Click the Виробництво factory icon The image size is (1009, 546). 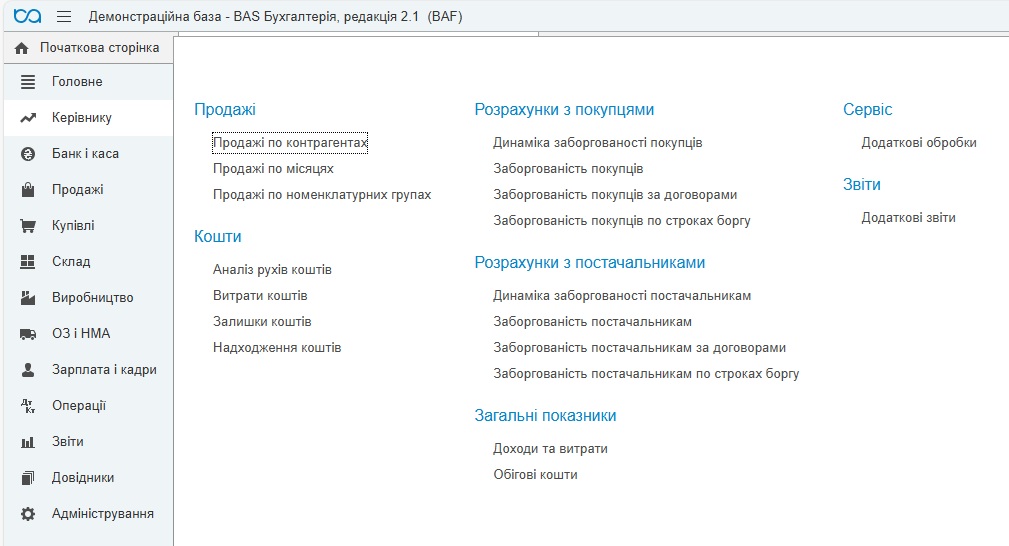pyautogui.click(x=28, y=298)
